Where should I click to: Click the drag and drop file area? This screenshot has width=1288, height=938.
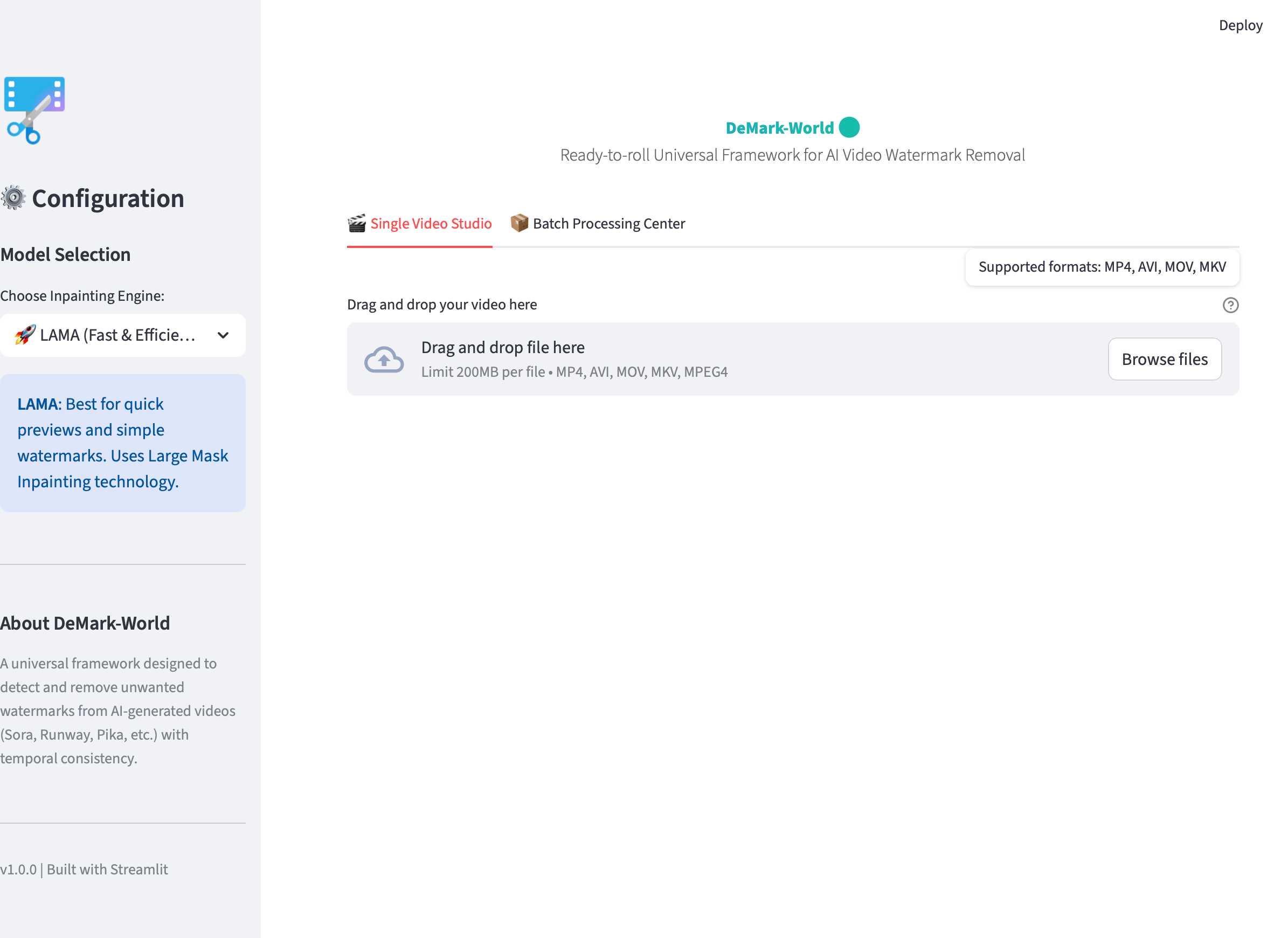tap(793, 359)
